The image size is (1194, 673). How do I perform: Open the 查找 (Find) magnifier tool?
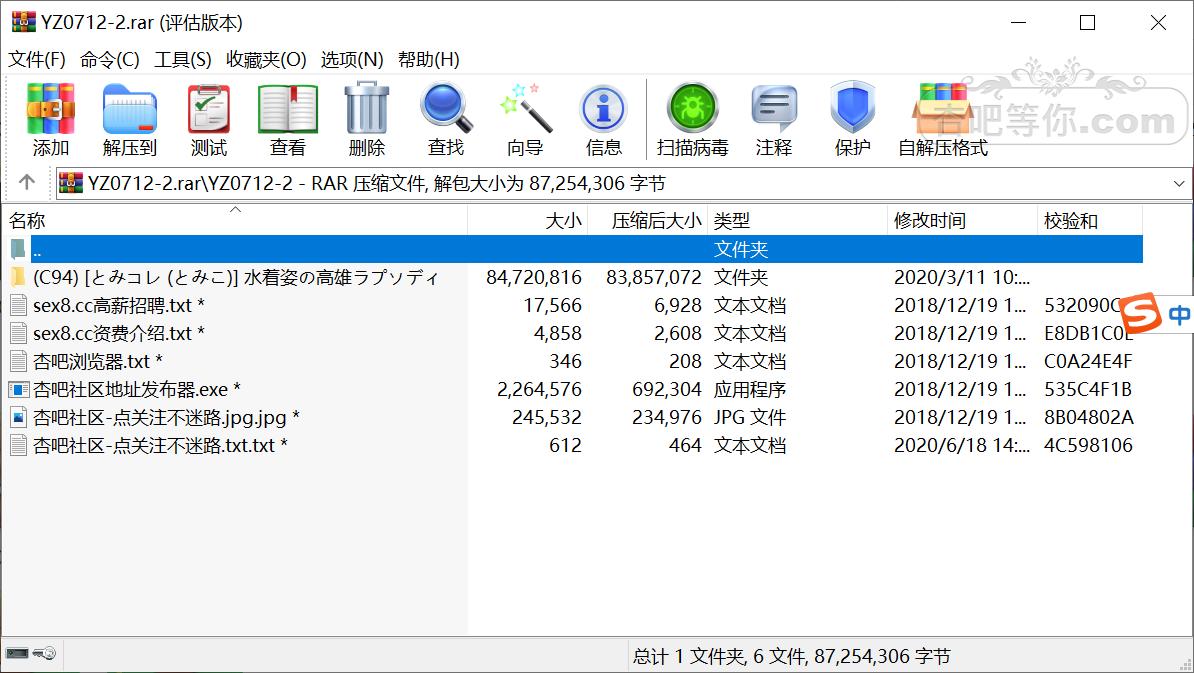point(446,120)
